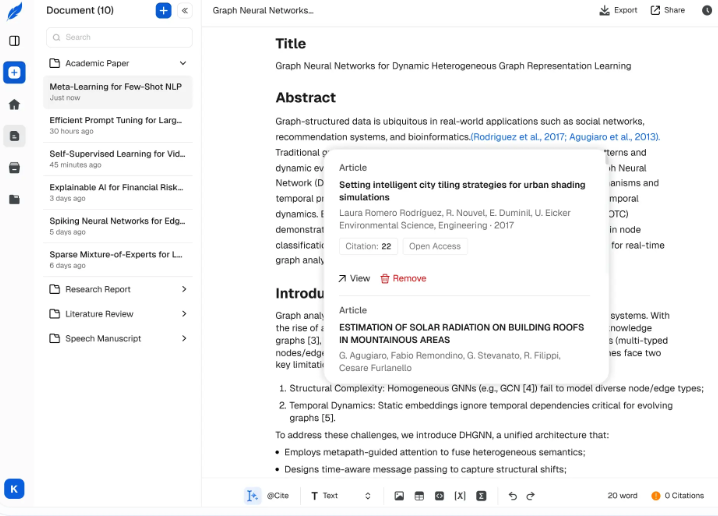Undo the last edit

click(512, 496)
